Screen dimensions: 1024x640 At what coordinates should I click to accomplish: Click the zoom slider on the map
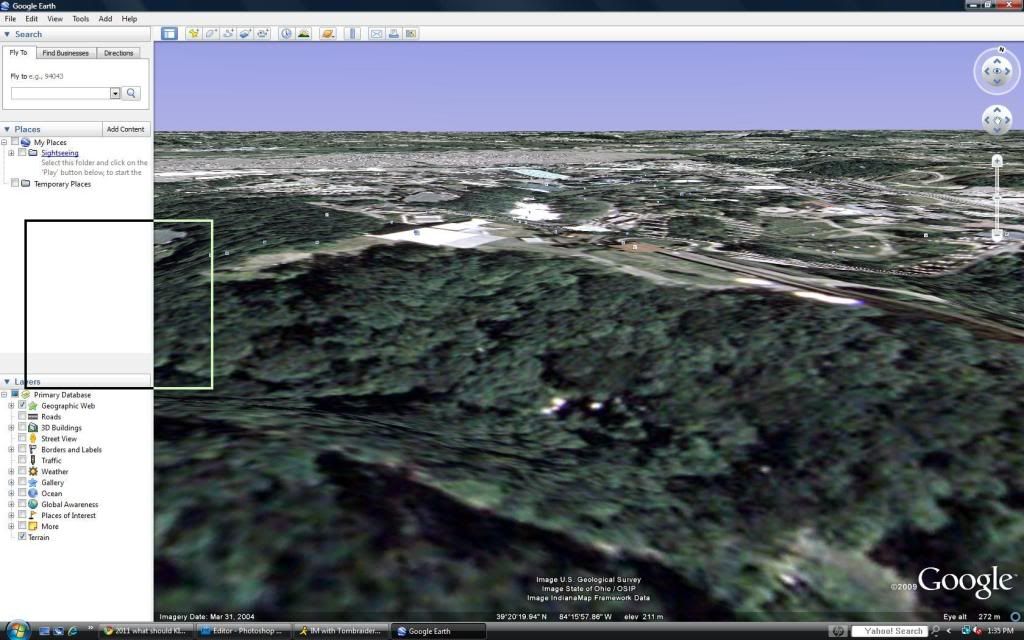coord(997,197)
